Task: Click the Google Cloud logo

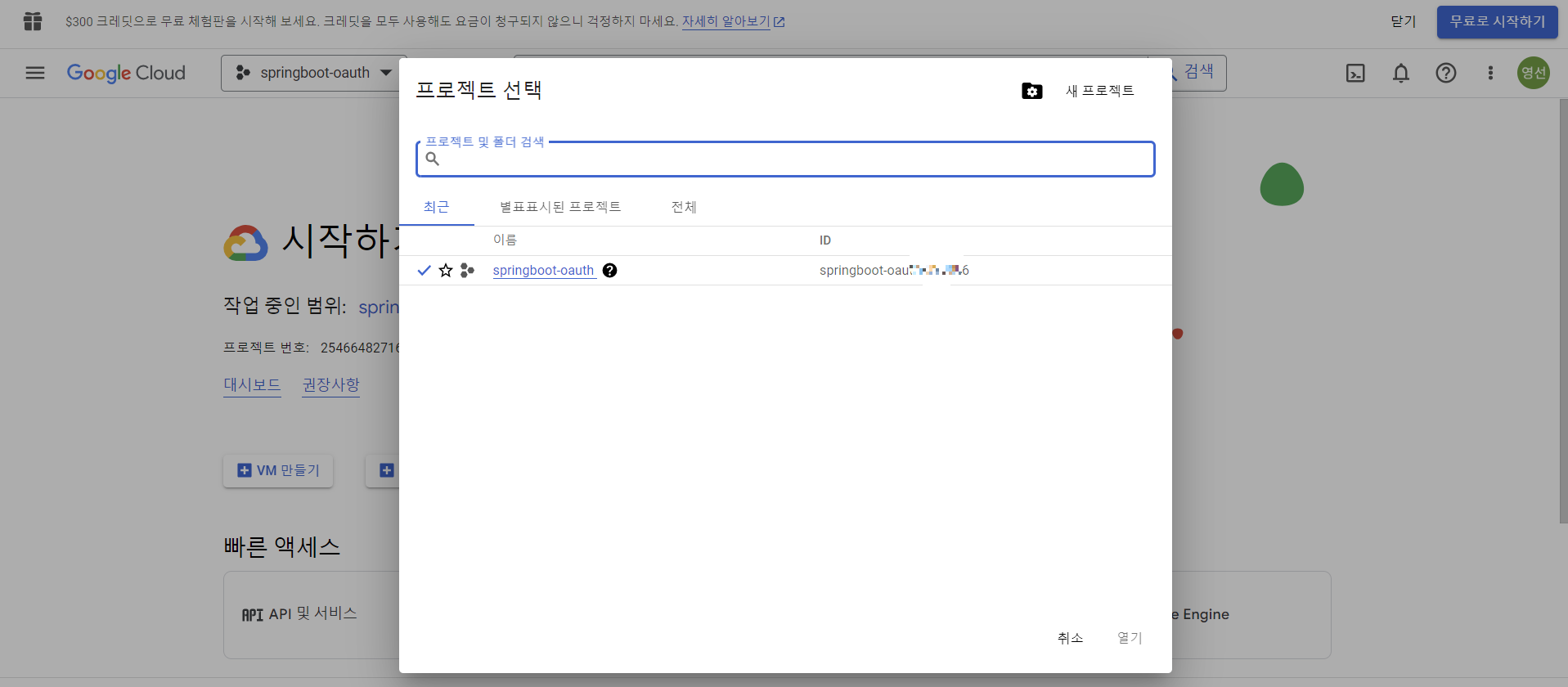Action: pyautogui.click(x=126, y=73)
